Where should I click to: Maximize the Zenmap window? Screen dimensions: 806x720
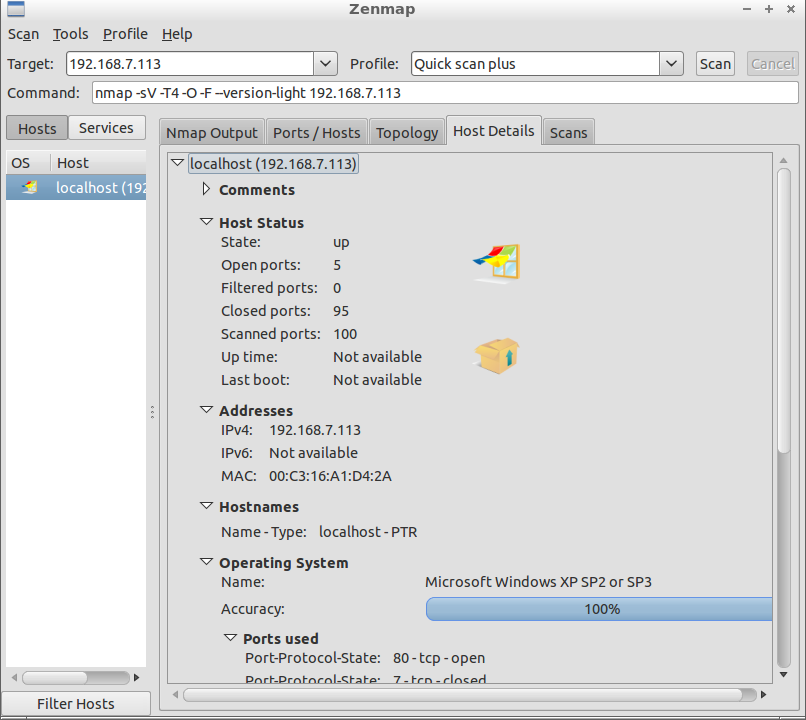pos(769,9)
